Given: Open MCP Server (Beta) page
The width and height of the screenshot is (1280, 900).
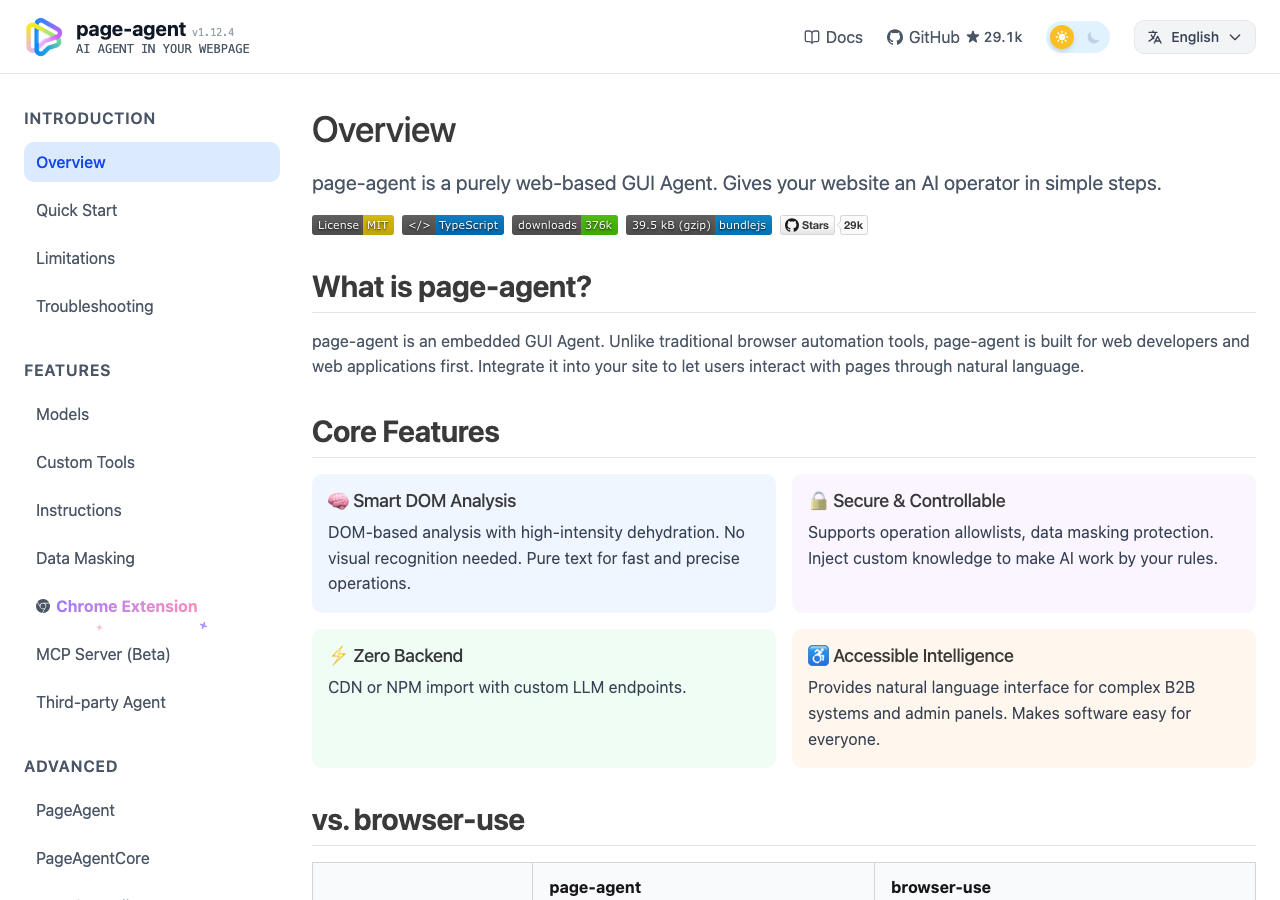Looking at the screenshot, I should pos(152,654).
